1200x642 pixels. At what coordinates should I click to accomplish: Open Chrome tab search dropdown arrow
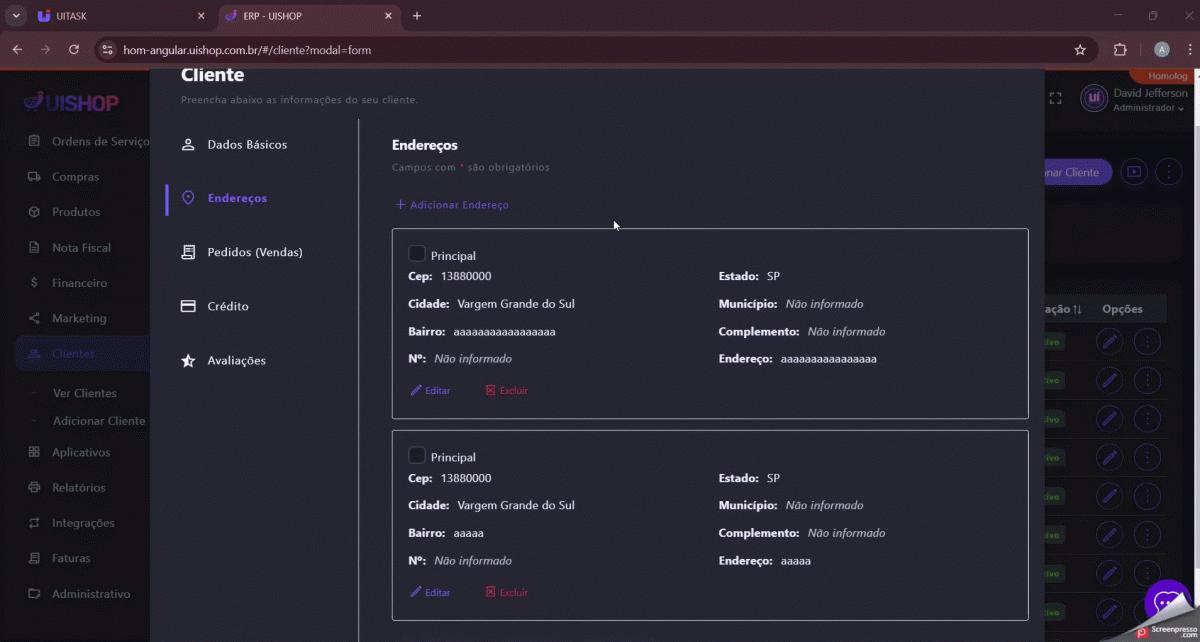coord(16,16)
